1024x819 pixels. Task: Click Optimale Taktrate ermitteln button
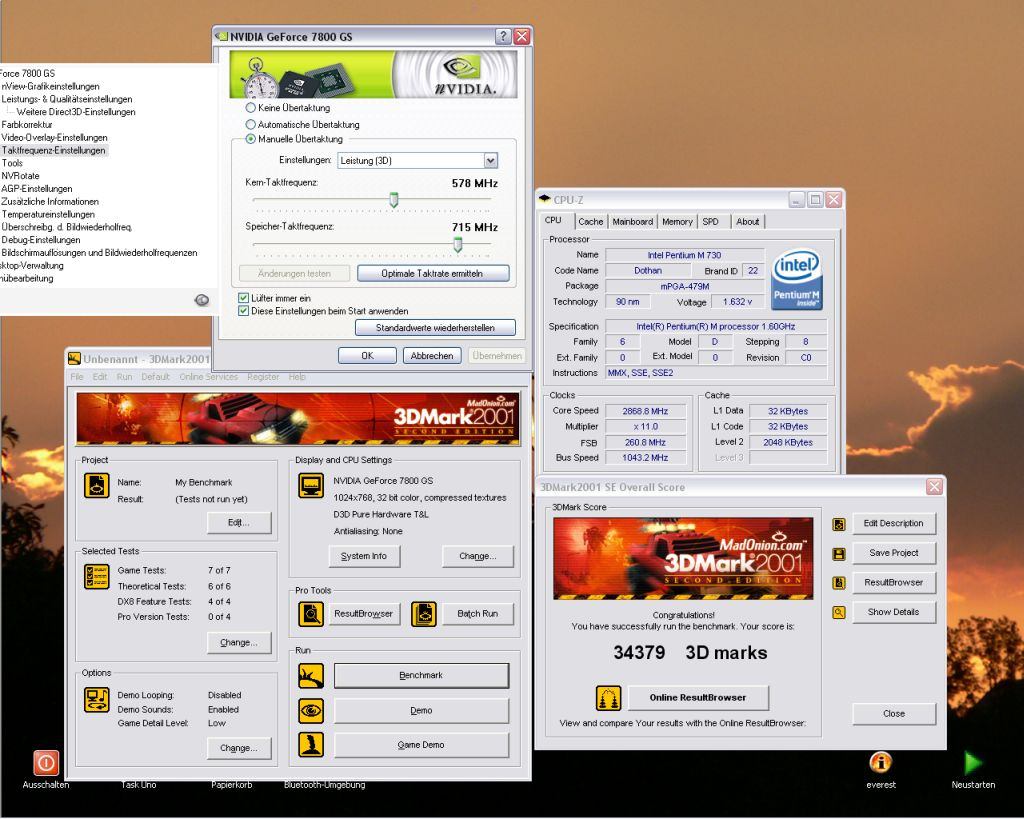tap(433, 274)
